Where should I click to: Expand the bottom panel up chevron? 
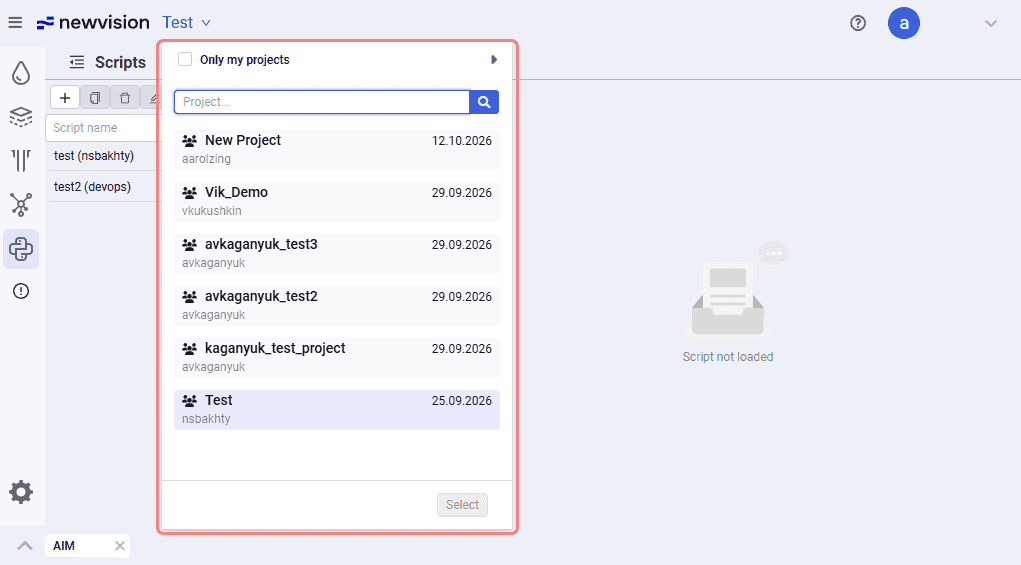pyautogui.click(x=25, y=545)
